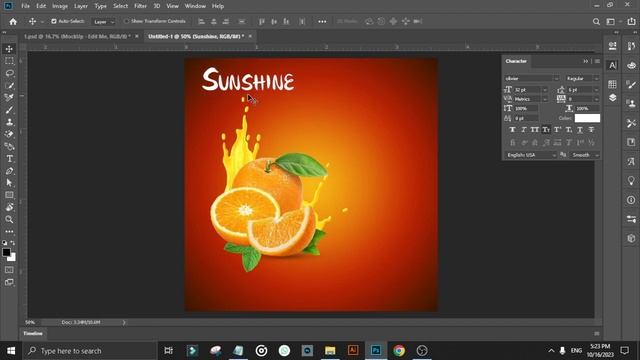Change the screen mode icon
Screen dimensions: 640x360
[x=9, y=282]
